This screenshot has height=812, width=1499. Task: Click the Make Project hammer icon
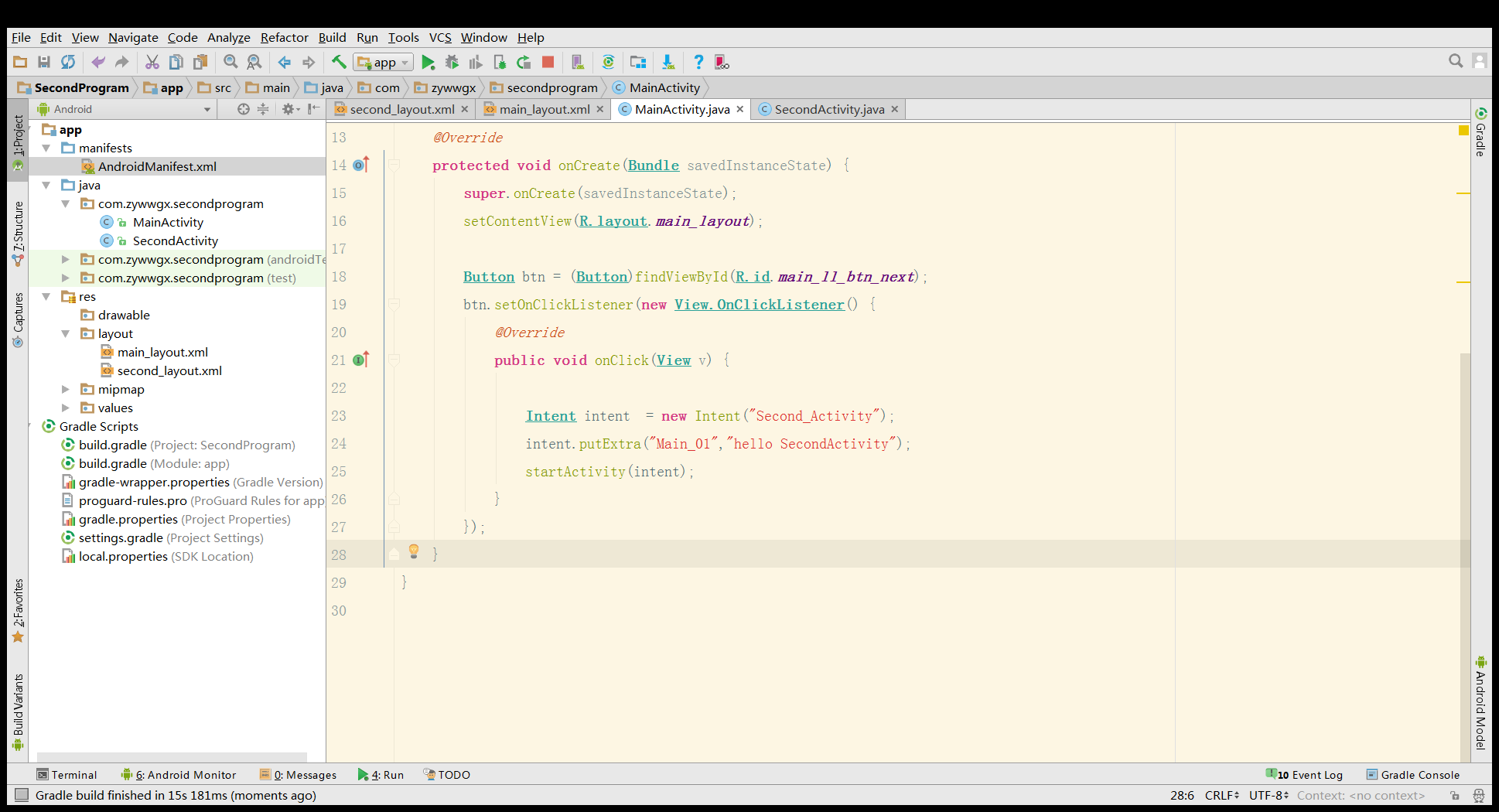click(339, 63)
